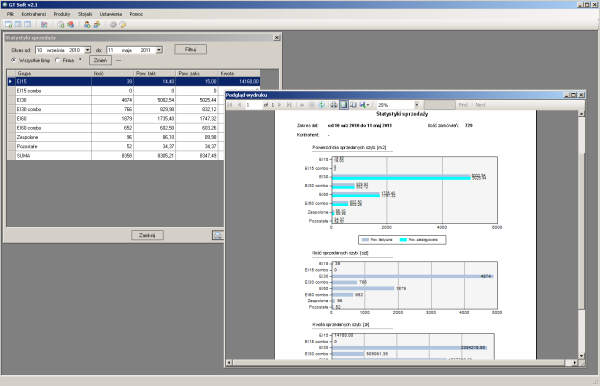
Task: Click the preview vertical scrollbar down arrow
Action: (x=581, y=356)
